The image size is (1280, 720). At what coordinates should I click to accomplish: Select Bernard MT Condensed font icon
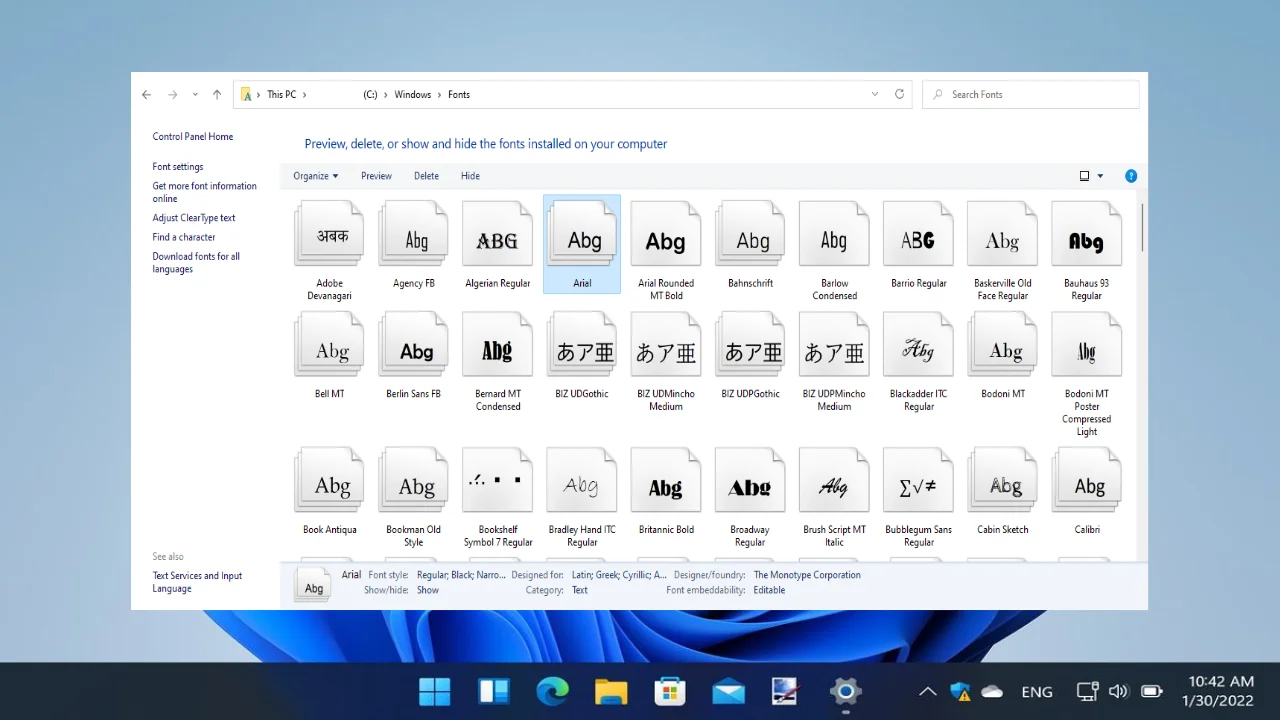497,346
